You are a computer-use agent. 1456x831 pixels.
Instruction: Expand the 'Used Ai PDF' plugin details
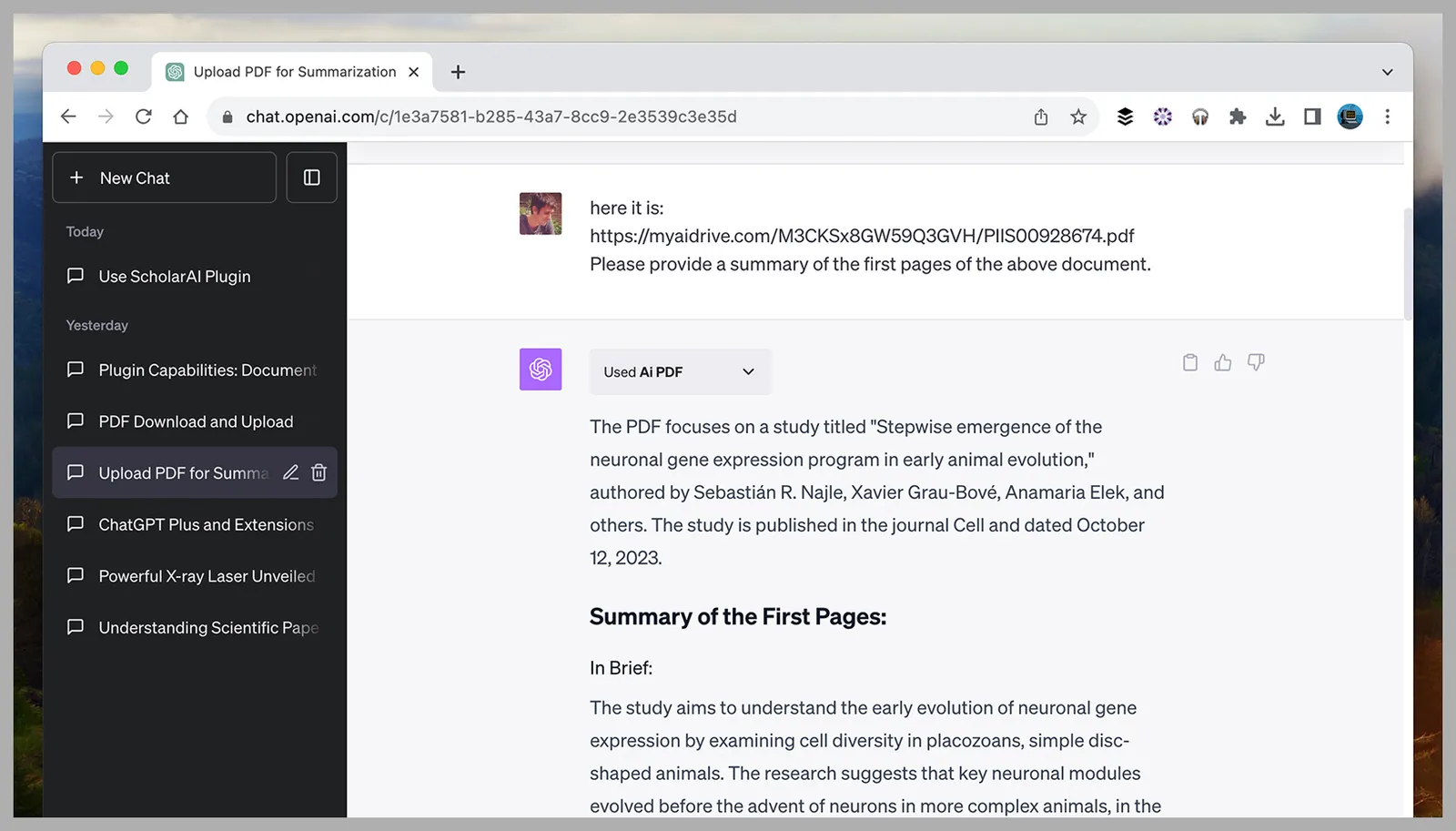[747, 371]
